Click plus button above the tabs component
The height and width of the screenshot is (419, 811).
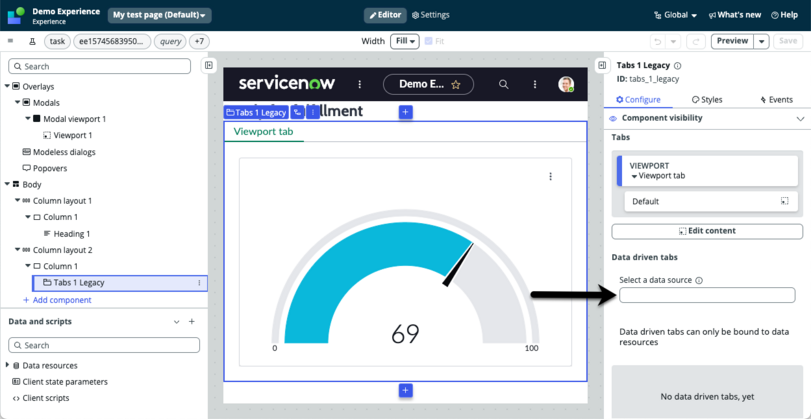click(406, 112)
